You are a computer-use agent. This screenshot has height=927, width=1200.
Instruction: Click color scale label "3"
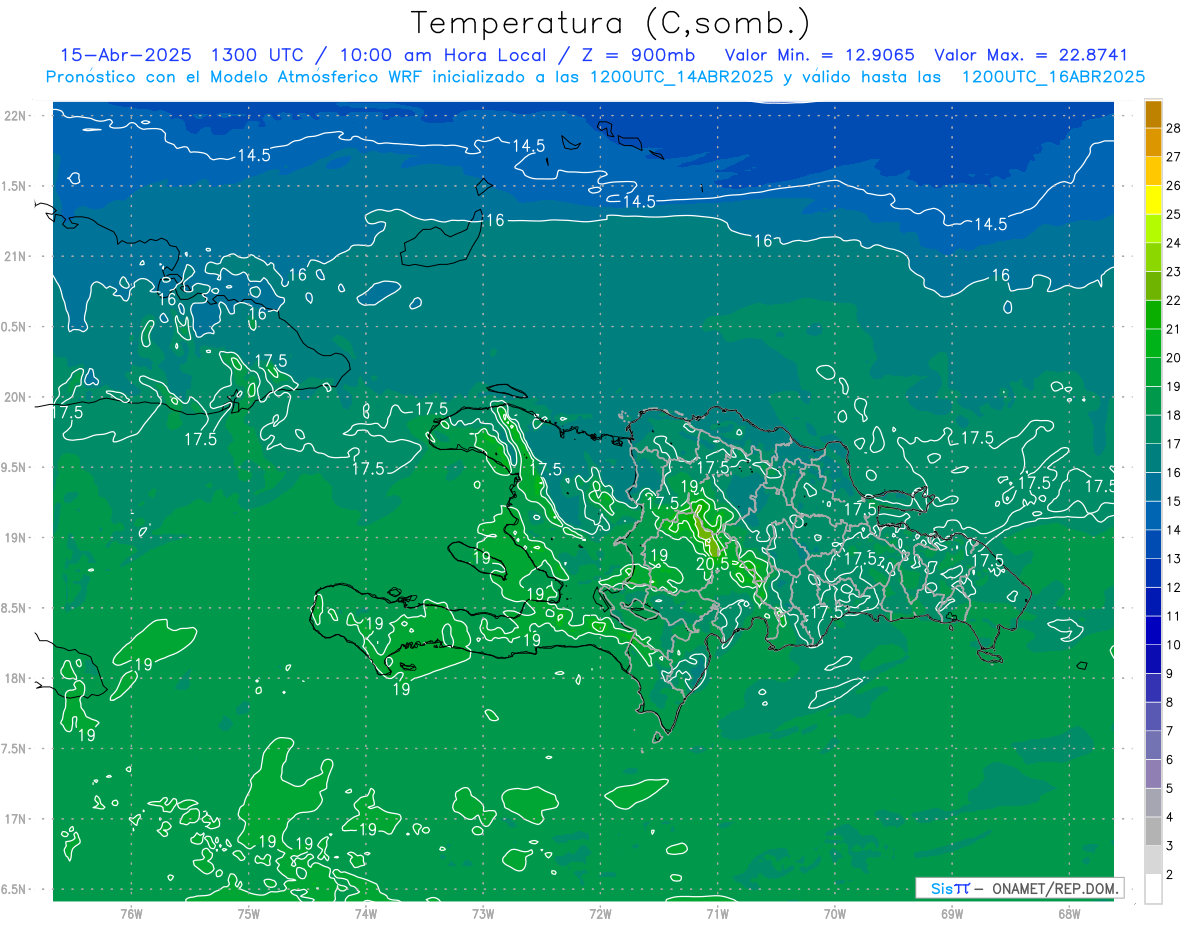(1170, 845)
